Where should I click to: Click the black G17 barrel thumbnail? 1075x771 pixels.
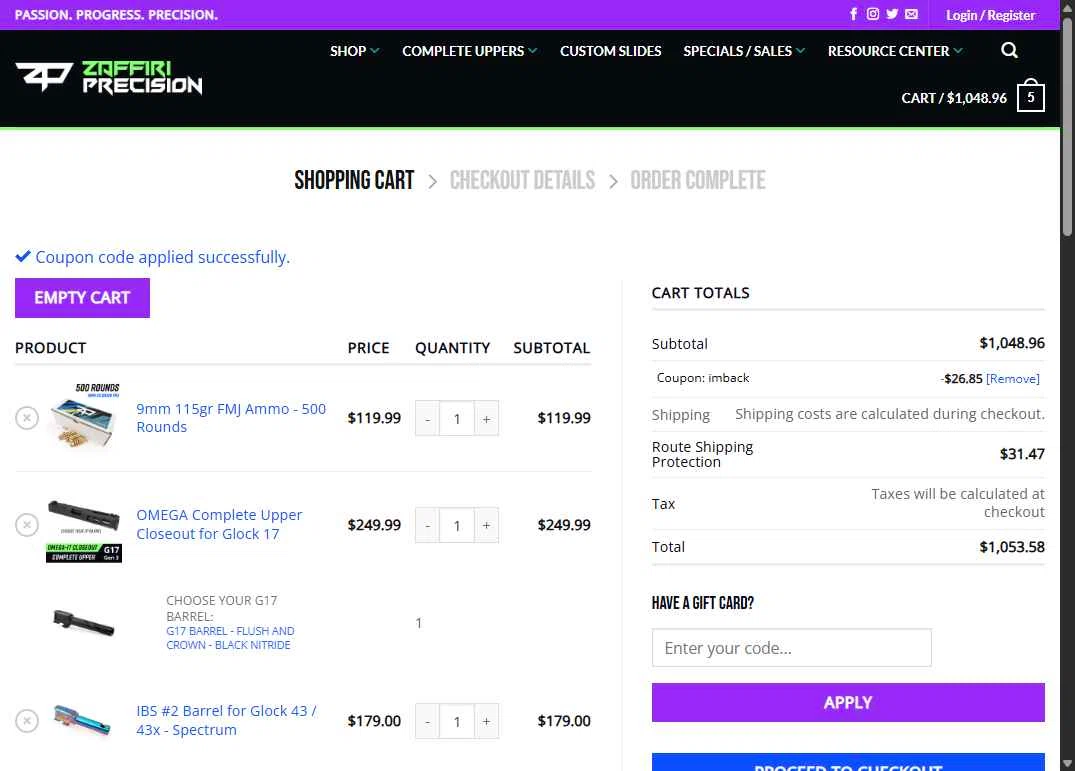pos(83,623)
